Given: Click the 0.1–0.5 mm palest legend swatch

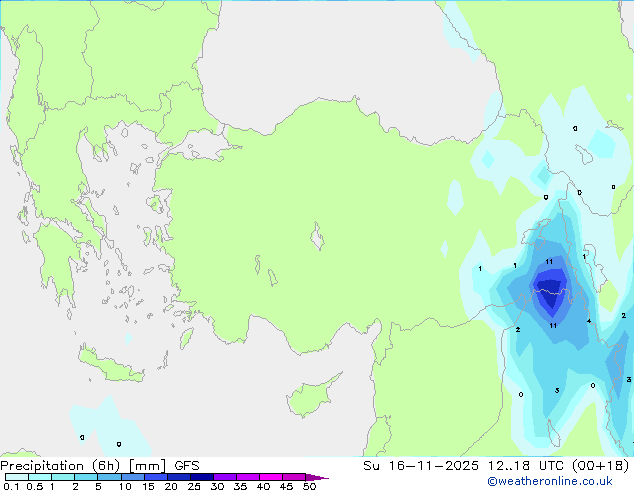Looking at the screenshot, I should point(17,477).
